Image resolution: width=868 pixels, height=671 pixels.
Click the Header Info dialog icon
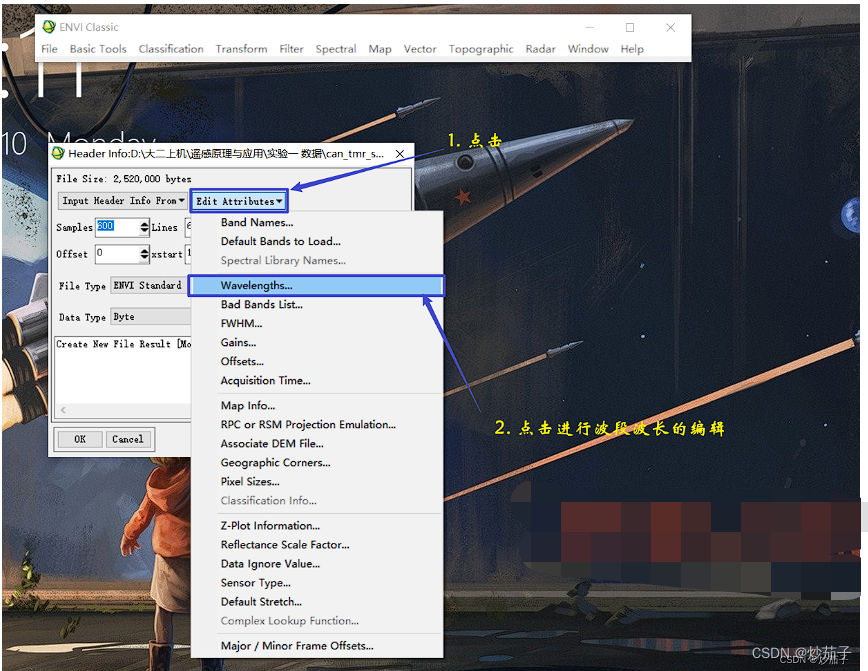58,153
